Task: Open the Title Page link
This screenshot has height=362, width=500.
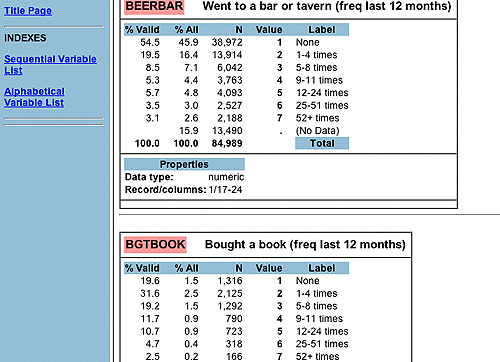Action: coord(28,11)
